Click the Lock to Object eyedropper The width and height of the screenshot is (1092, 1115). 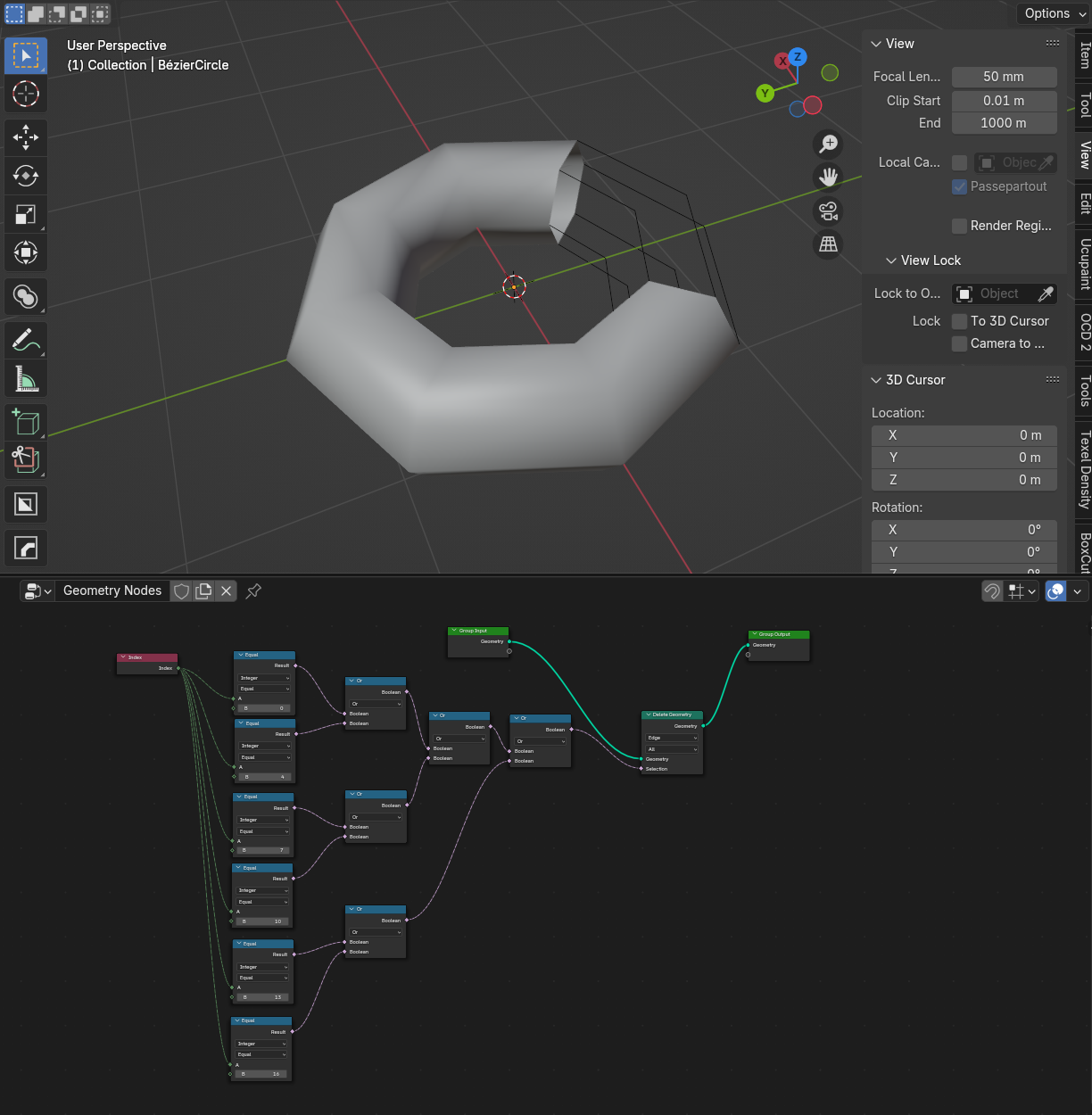[x=1046, y=293]
